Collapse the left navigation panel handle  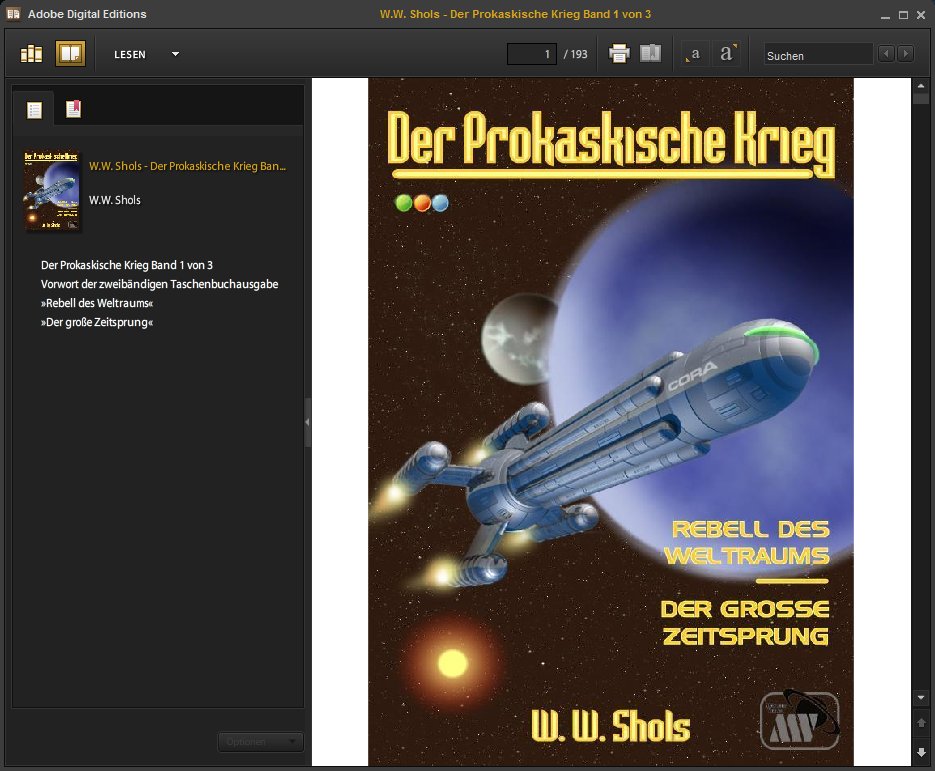(307, 422)
